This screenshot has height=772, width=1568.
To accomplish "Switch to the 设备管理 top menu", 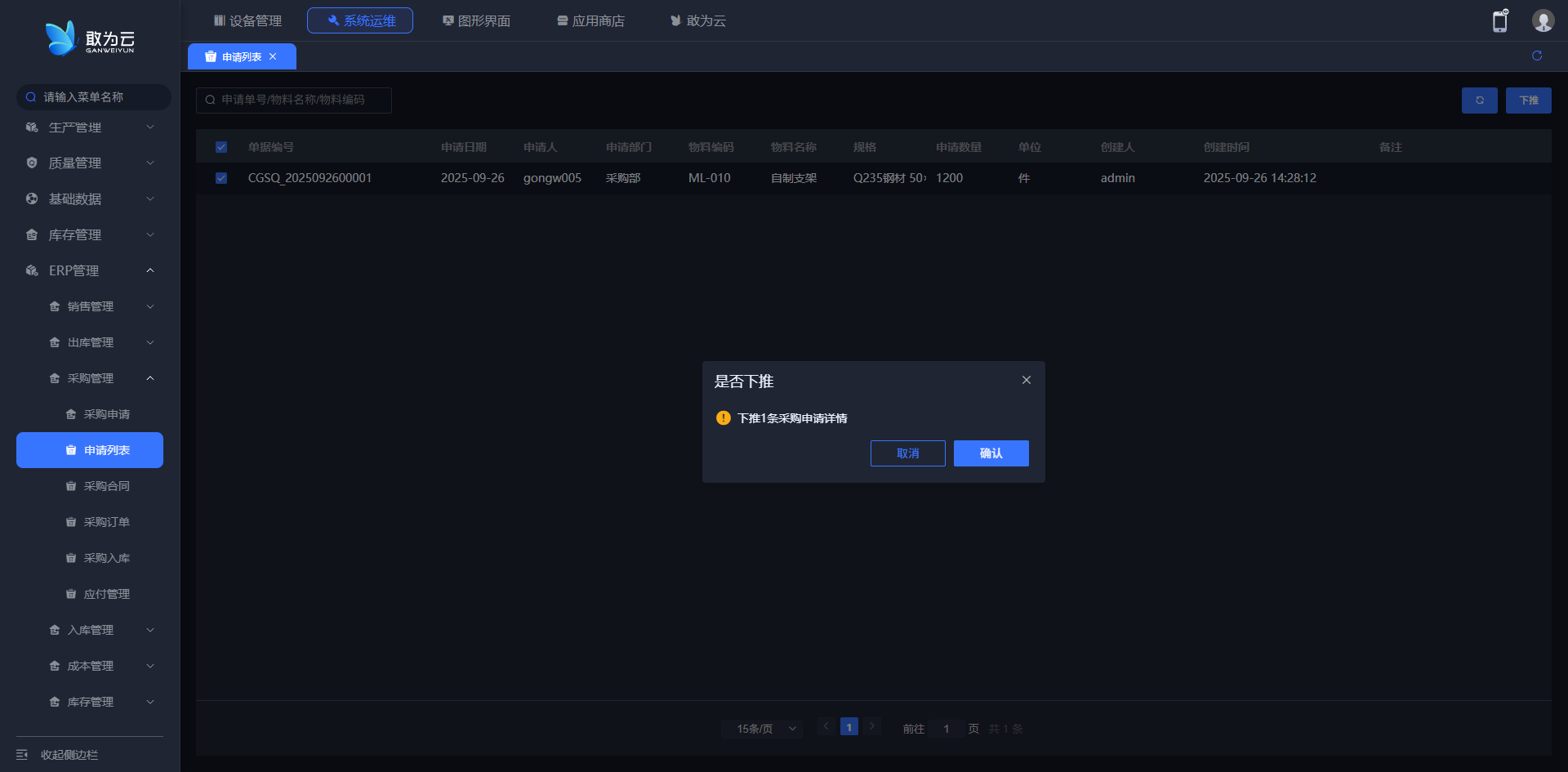I will [x=247, y=20].
